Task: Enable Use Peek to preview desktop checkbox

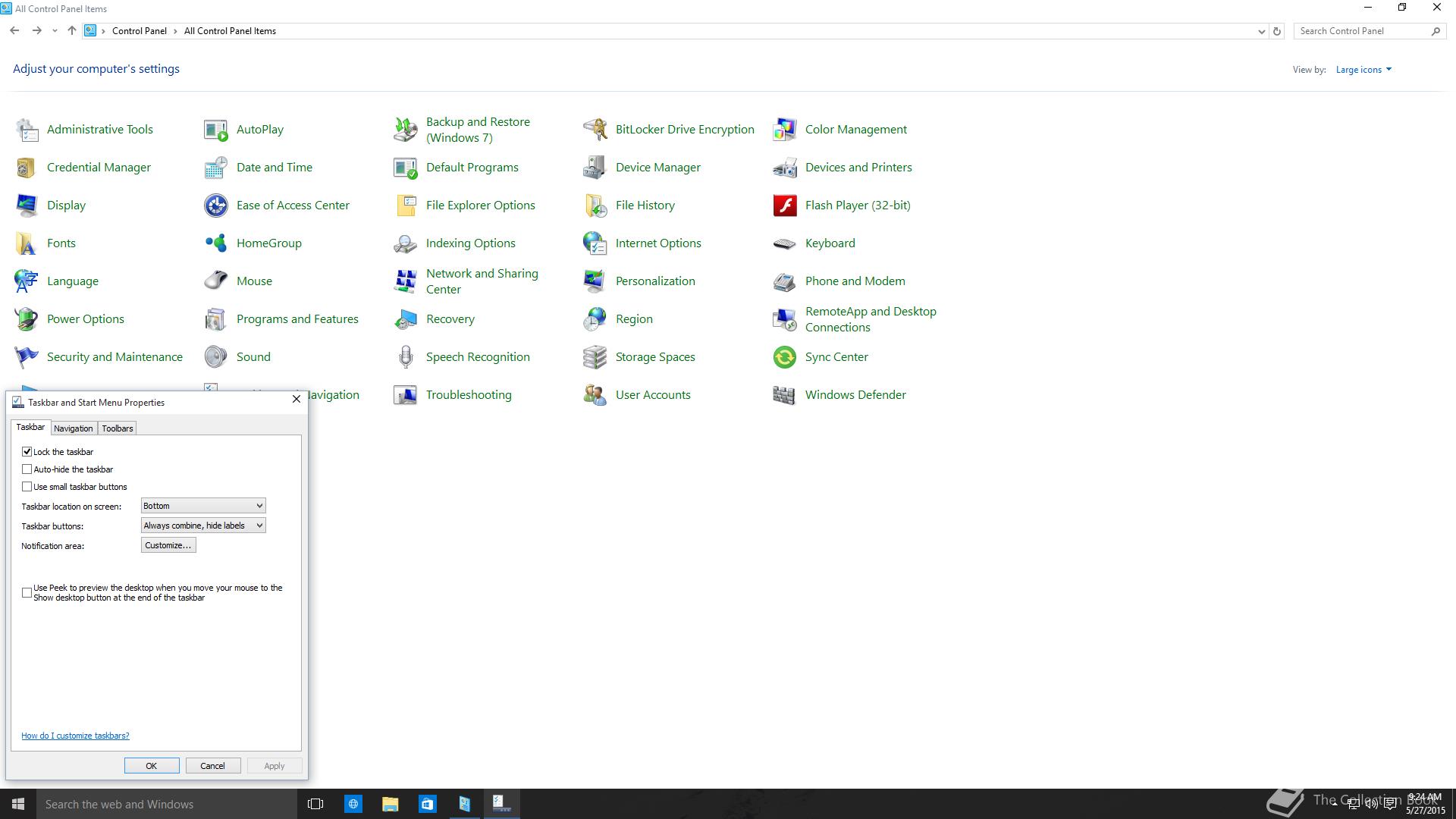Action: coord(27,593)
